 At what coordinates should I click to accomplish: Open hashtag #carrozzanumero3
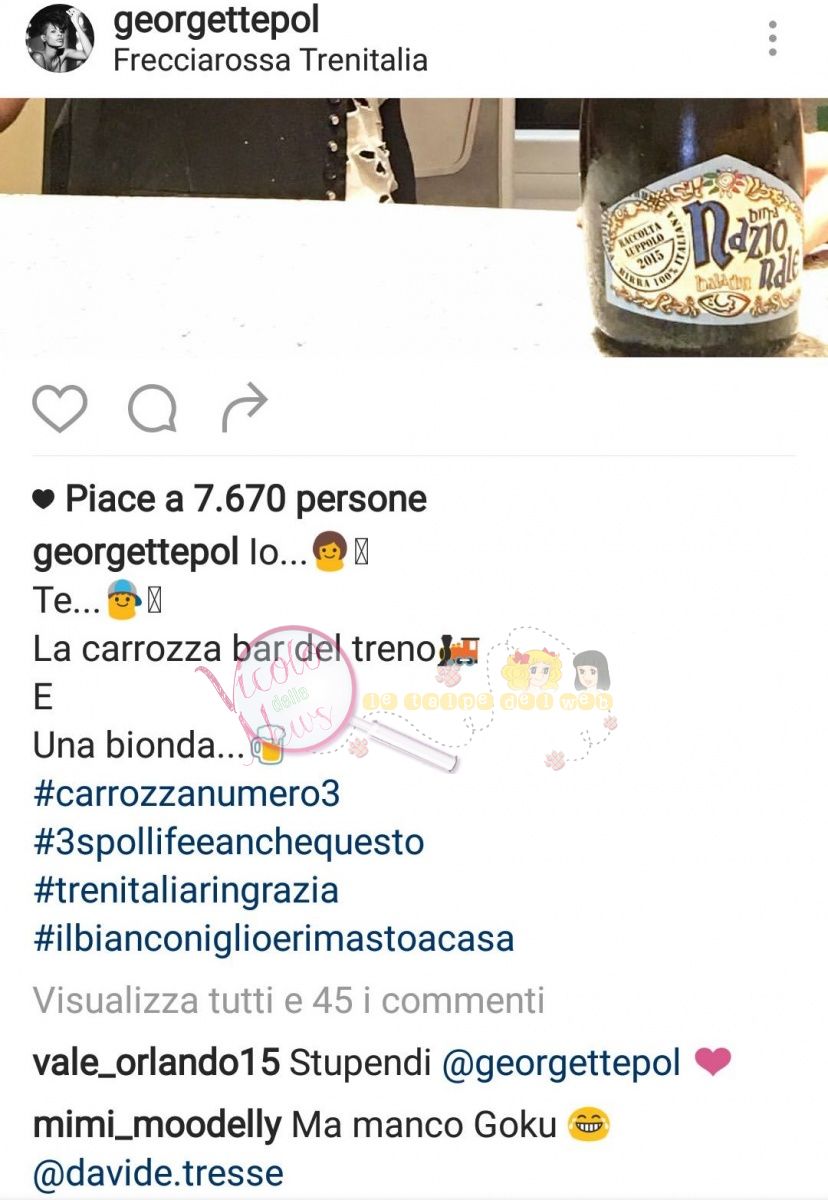pos(186,794)
